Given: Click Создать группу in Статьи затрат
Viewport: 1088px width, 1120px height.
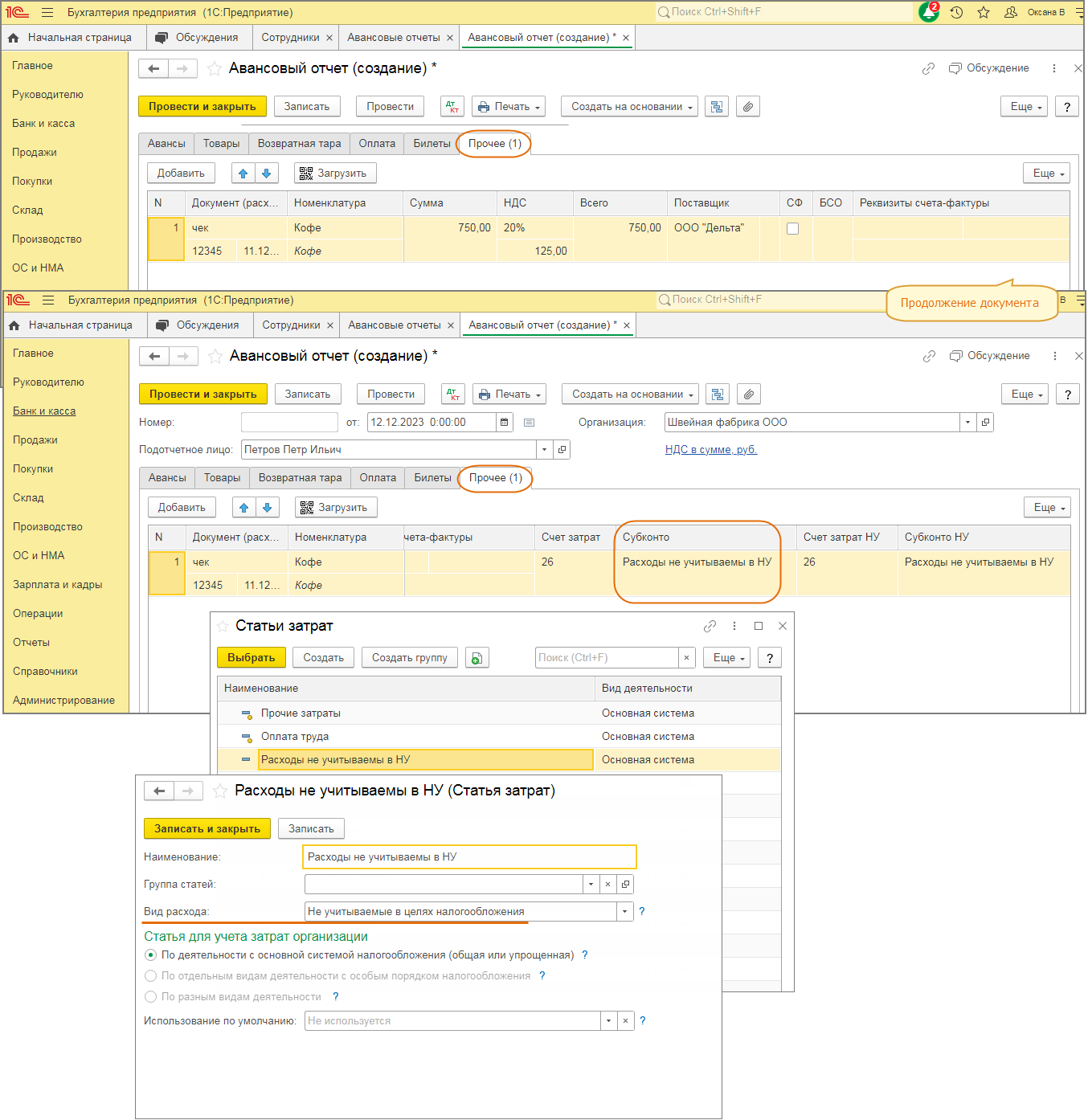Looking at the screenshot, I should 410,658.
